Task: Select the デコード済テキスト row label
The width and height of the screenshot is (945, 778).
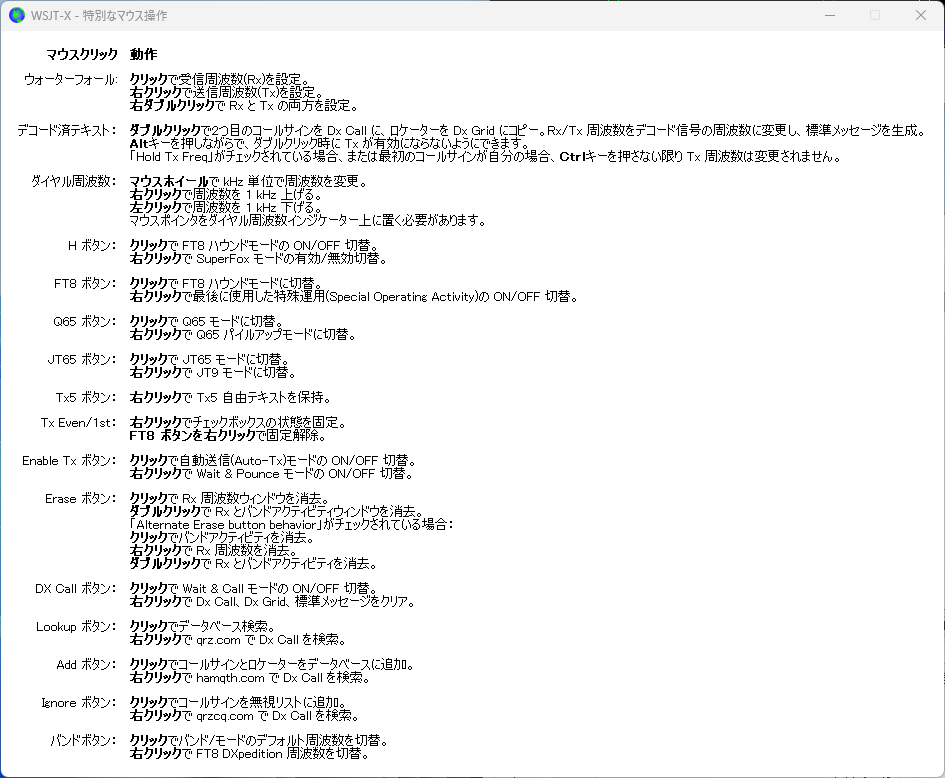Action: [67, 130]
